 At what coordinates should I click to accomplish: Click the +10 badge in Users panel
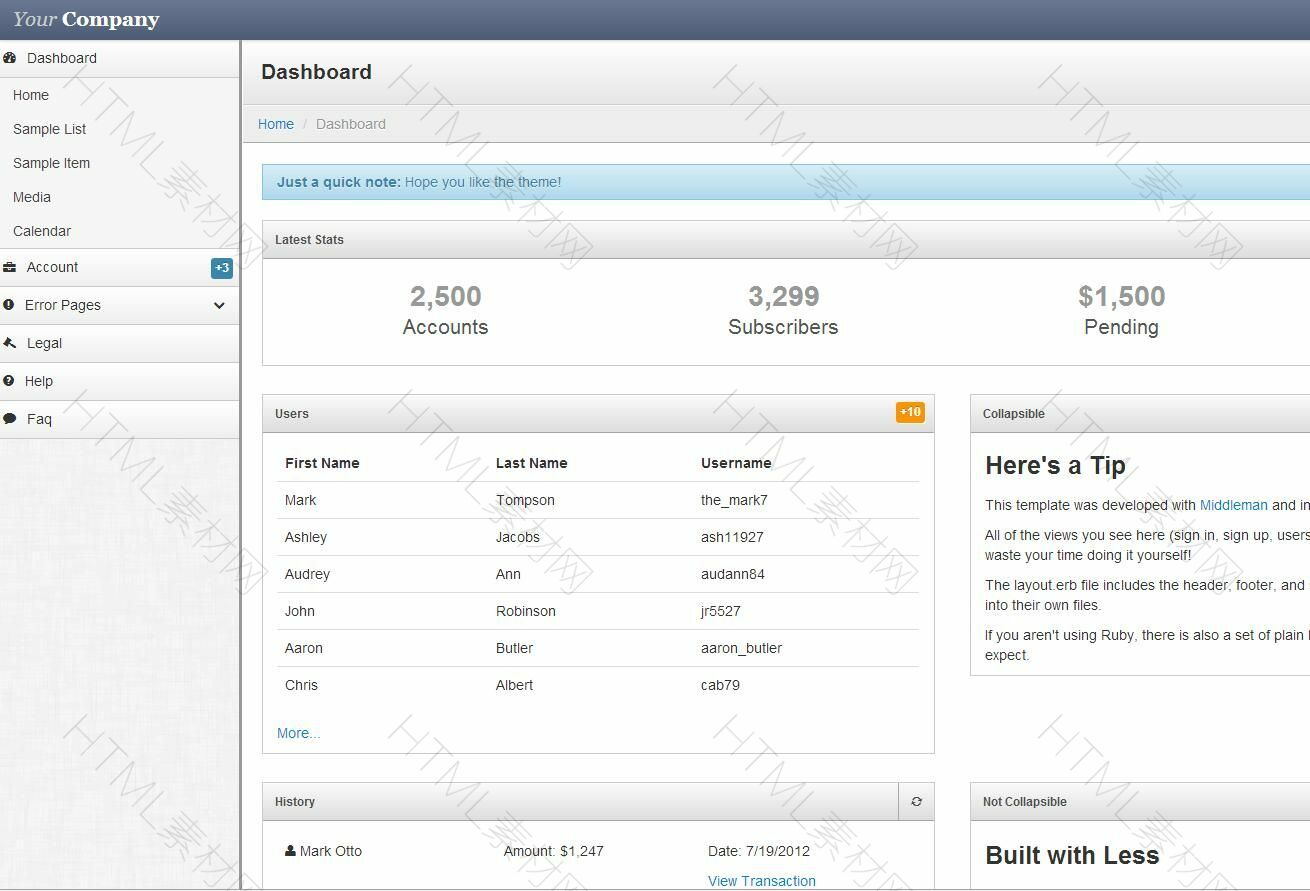[x=910, y=412]
